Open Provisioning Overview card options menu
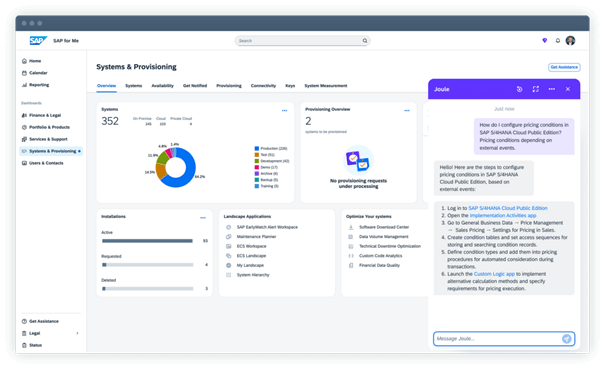This screenshot has width=605, height=369. coord(407,111)
